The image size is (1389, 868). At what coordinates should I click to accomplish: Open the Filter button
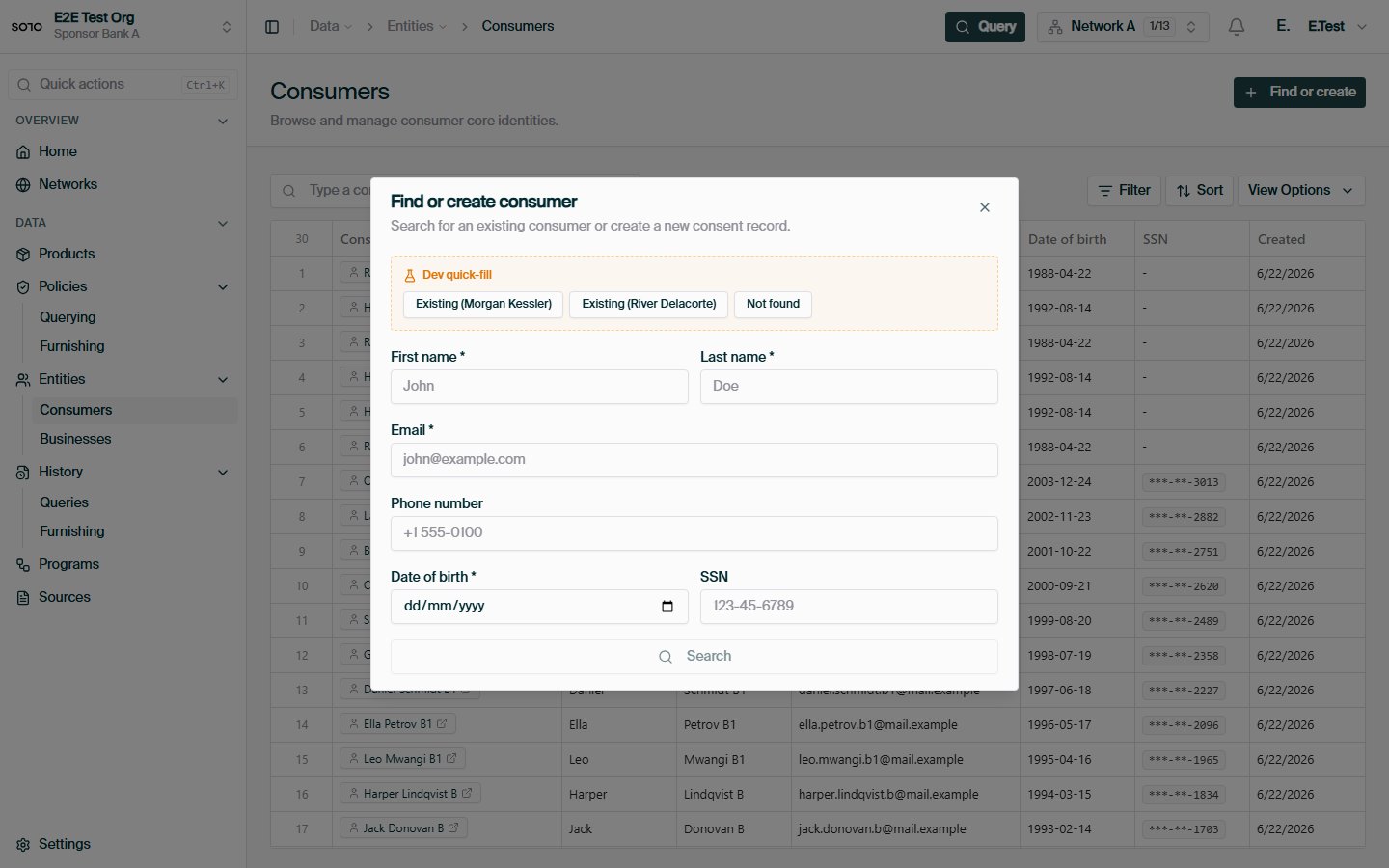(x=1124, y=191)
